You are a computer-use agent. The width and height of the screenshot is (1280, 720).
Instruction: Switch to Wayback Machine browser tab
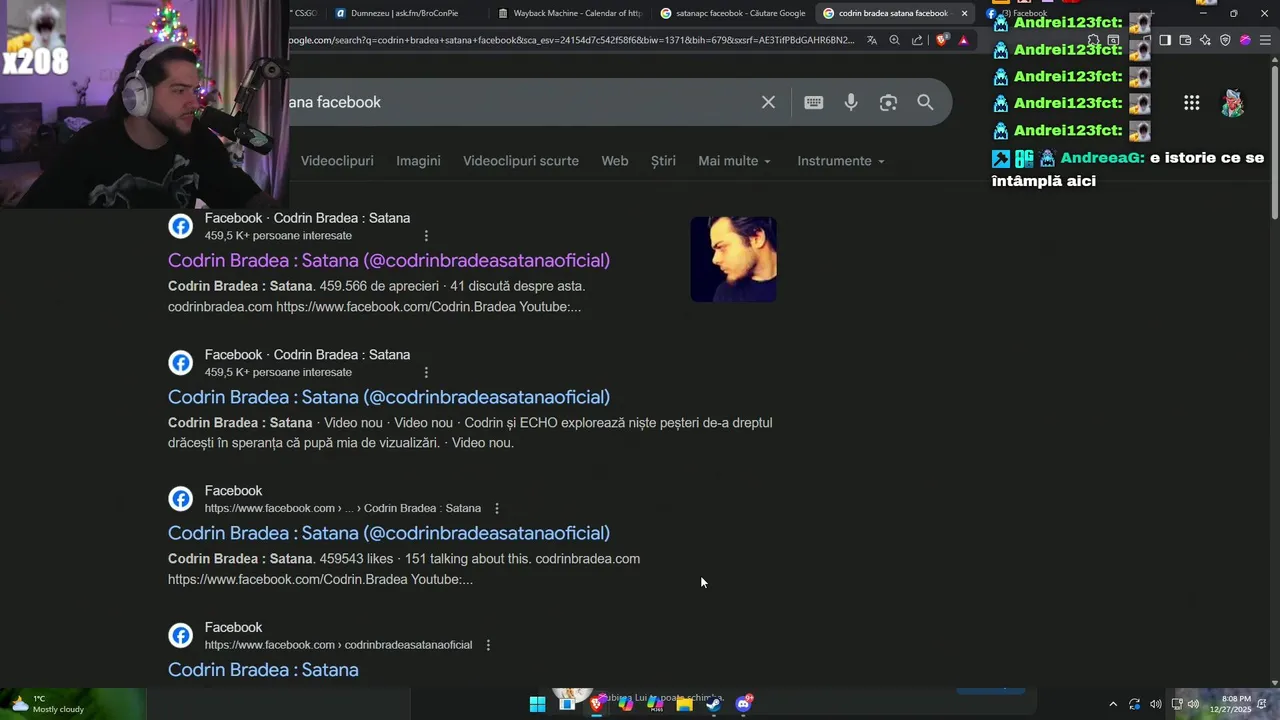(570, 13)
